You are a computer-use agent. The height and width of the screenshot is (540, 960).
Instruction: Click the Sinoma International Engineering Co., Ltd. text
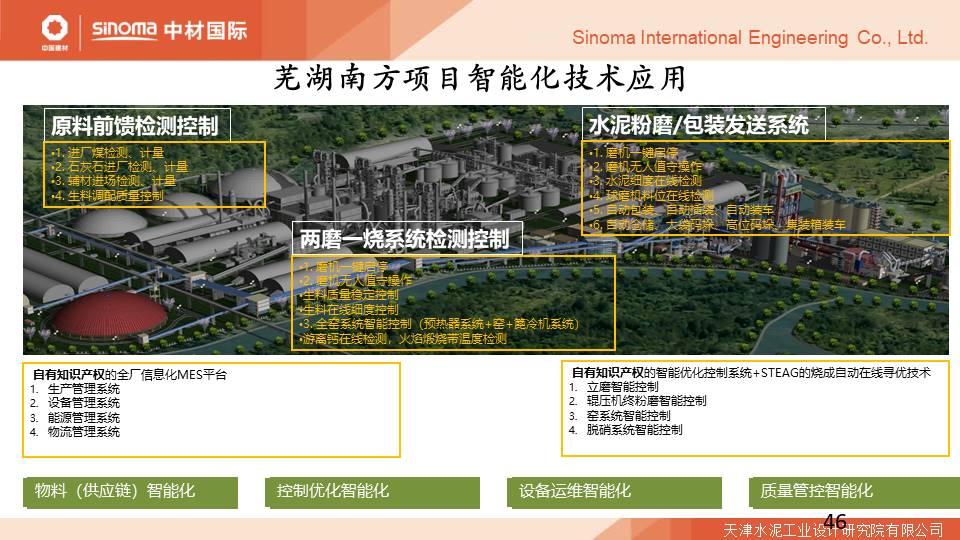[750, 38]
